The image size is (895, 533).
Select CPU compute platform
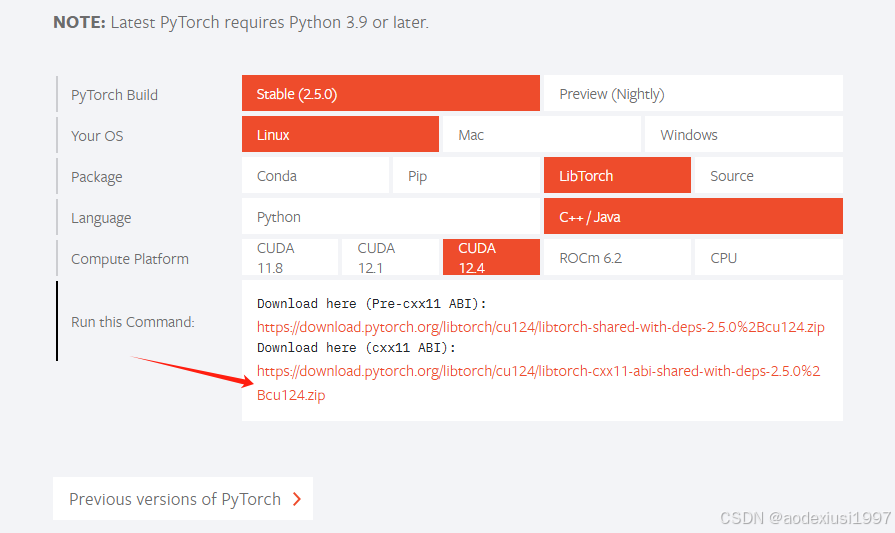tap(768, 257)
